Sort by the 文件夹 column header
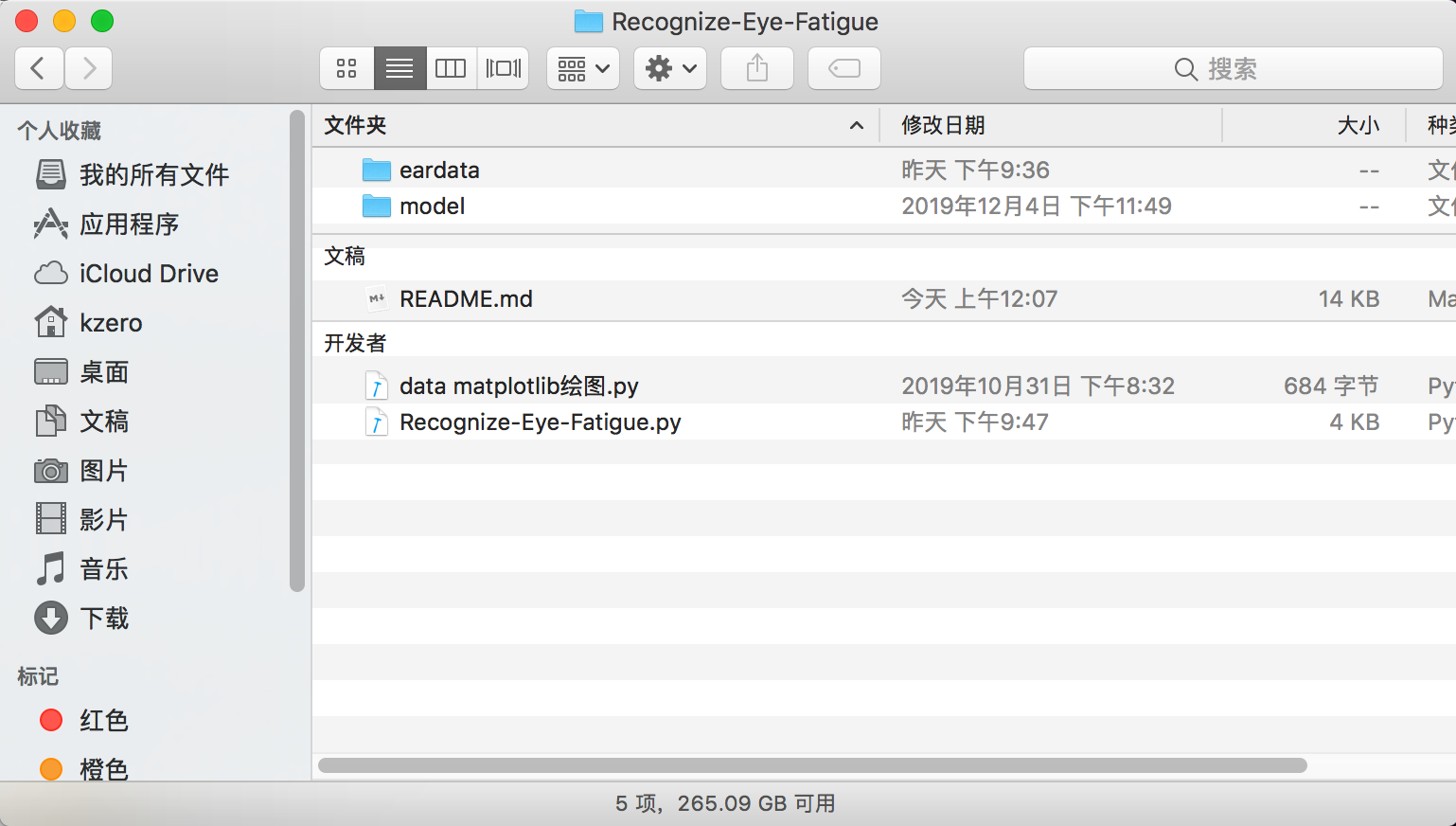This screenshot has width=1456, height=826. [x=595, y=125]
